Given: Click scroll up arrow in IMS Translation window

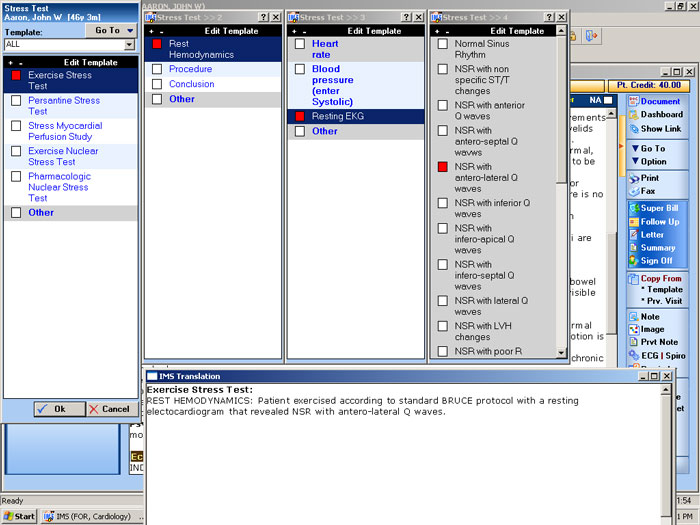Looking at the screenshot, I should [x=666, y=390].
